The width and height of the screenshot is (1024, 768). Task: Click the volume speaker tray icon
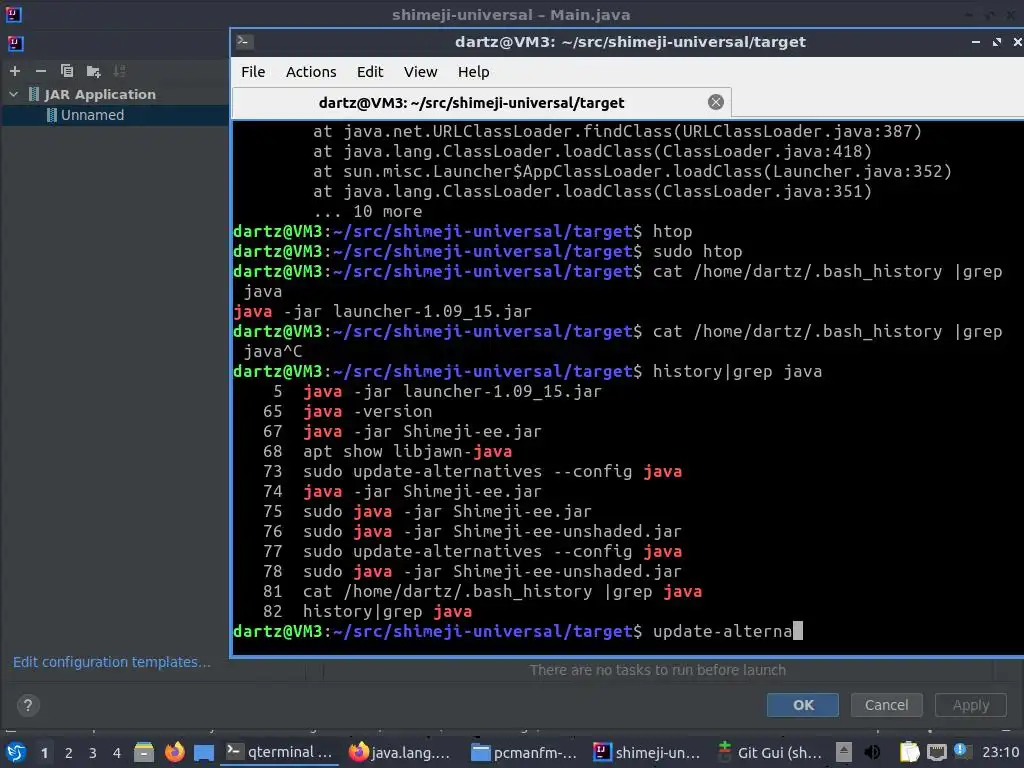[x=872, y=752]
